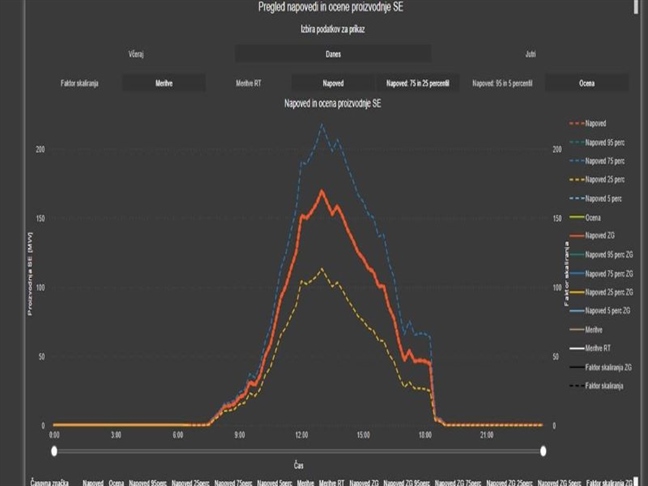Click the Čas axis title
Viewport: 648px width, 486px height.
(299, 465)
